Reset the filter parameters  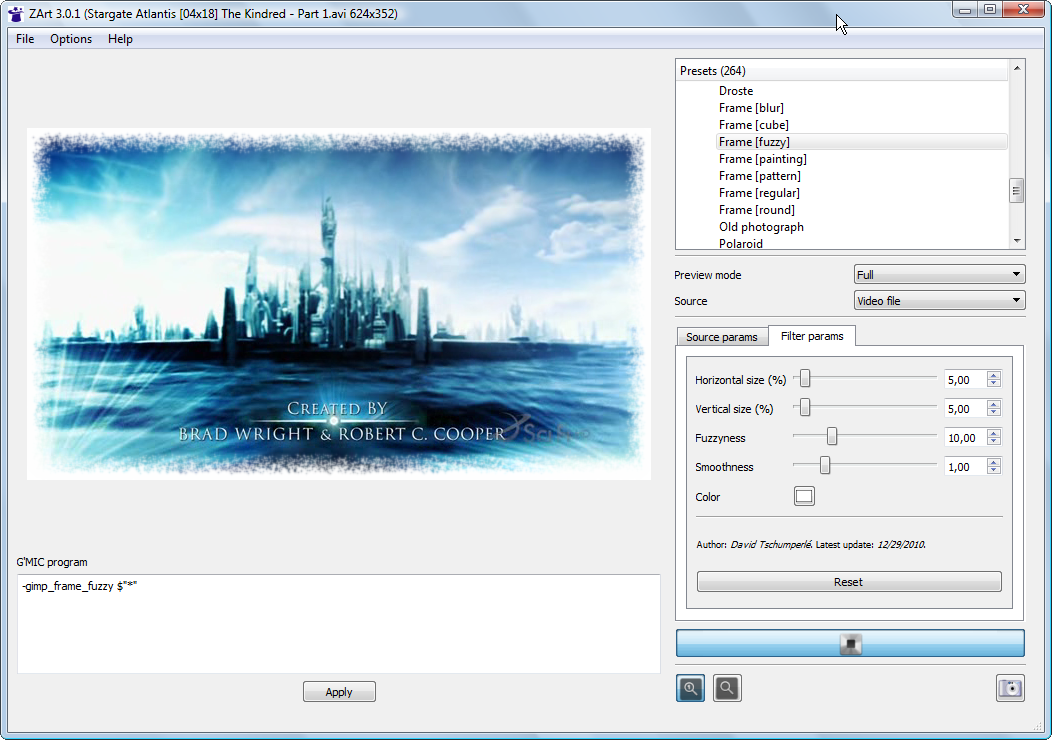click(x=849, y=582)
